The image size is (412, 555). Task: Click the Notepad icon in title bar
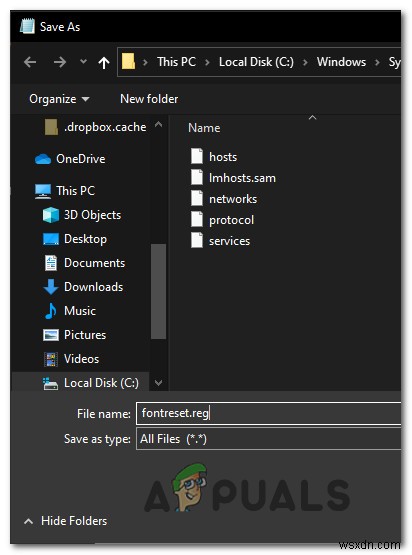coord(28,27)
